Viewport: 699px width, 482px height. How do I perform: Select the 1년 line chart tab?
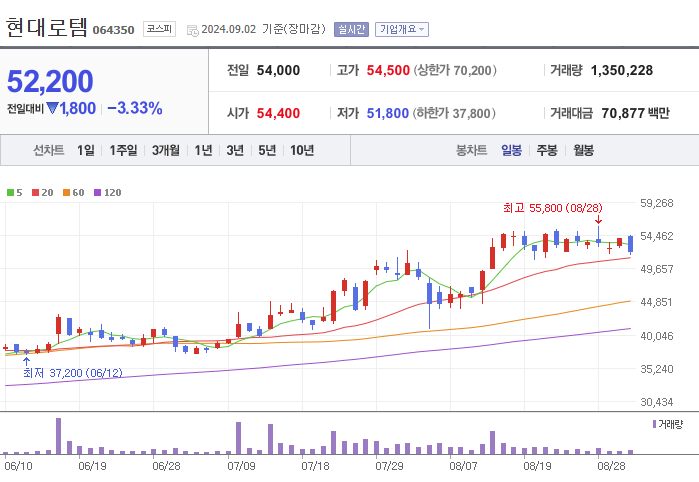pos(203,150)
